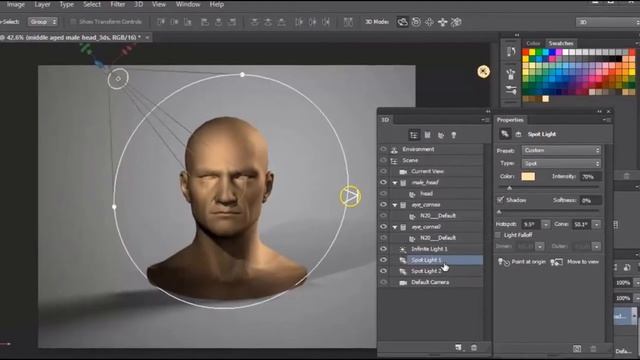Filter 3D panel by meshes
Viewport: 640px width, 360px height.
click(x=428, y=135)
